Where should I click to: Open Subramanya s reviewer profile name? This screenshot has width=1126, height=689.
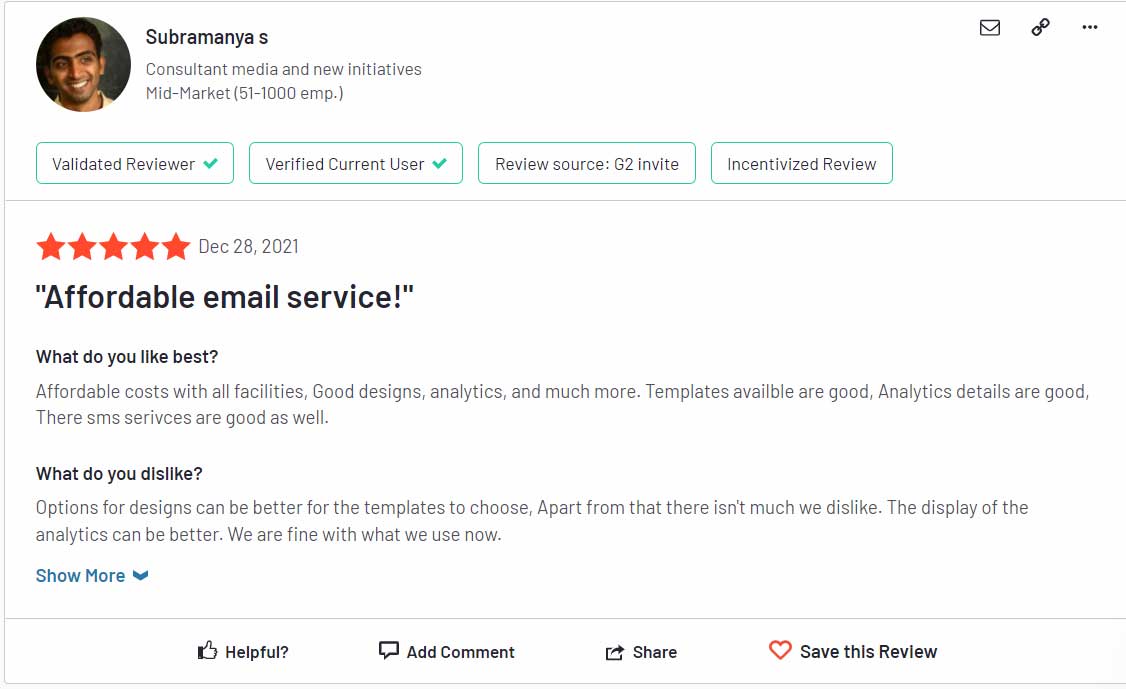pos(207,37)
